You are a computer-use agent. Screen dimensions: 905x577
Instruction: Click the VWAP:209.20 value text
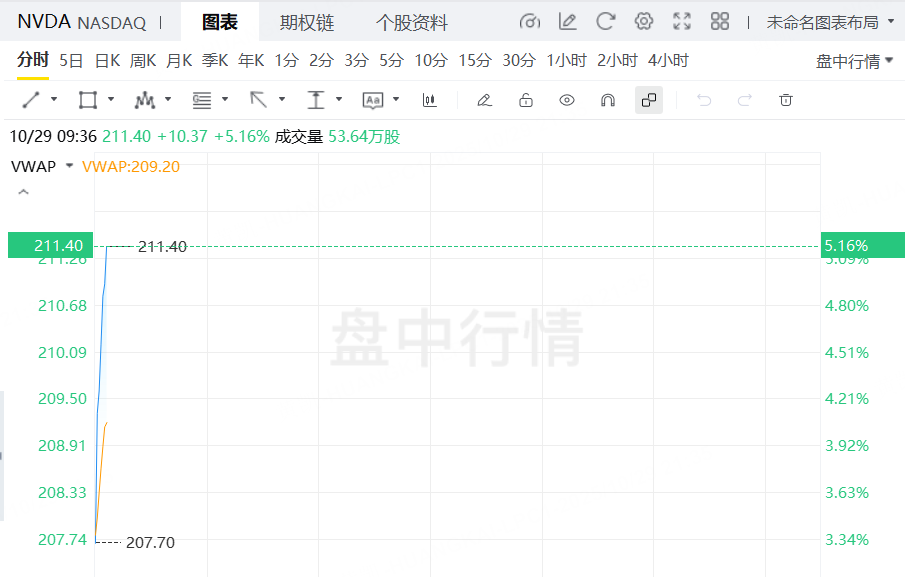[131, 166]
